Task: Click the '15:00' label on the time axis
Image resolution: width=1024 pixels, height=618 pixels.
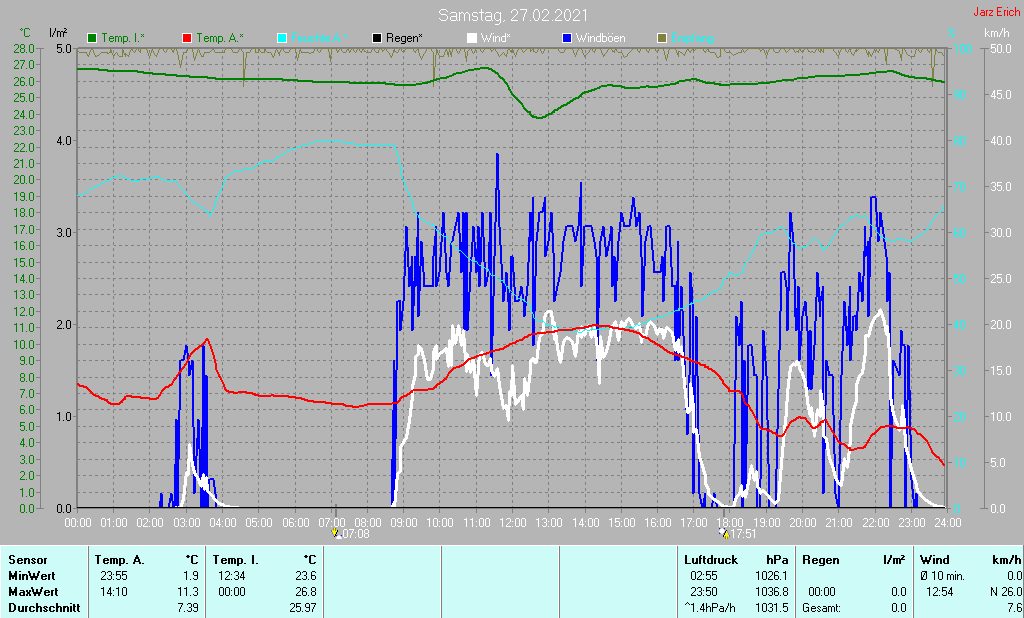Action: click(622, 523)
